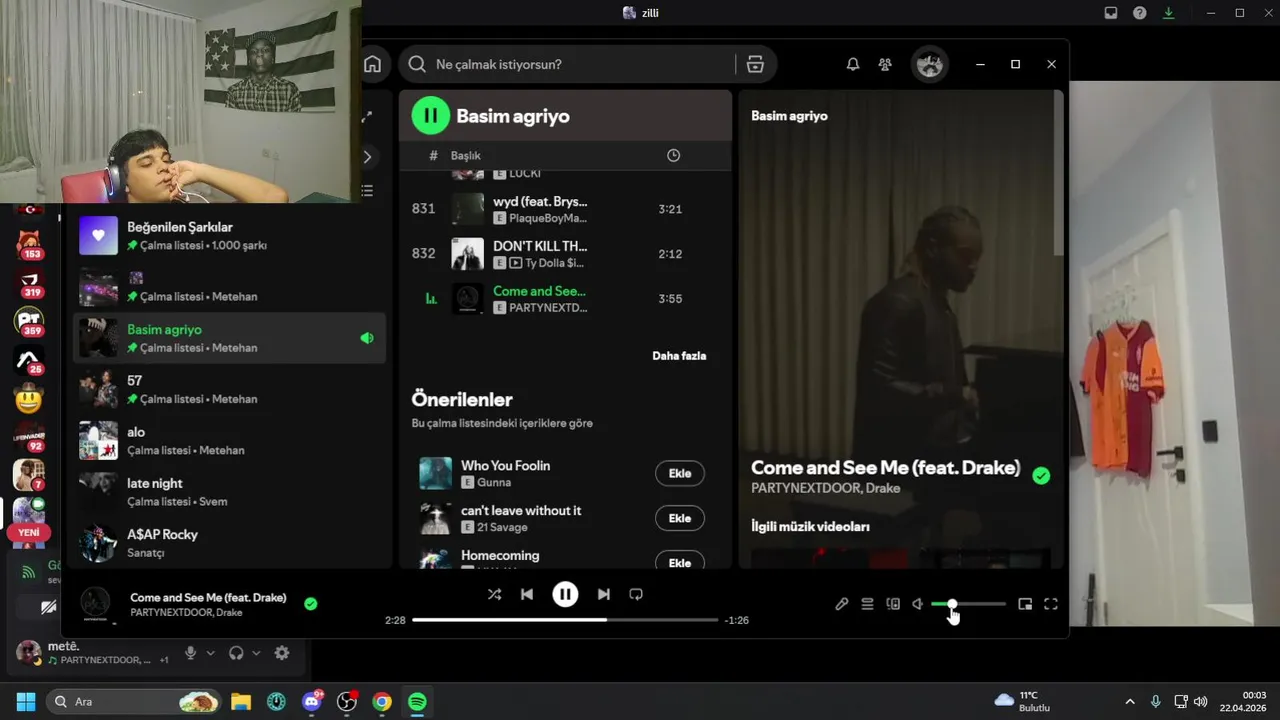Select track 831 wyd (feat. Brys...)

point(565,209)
